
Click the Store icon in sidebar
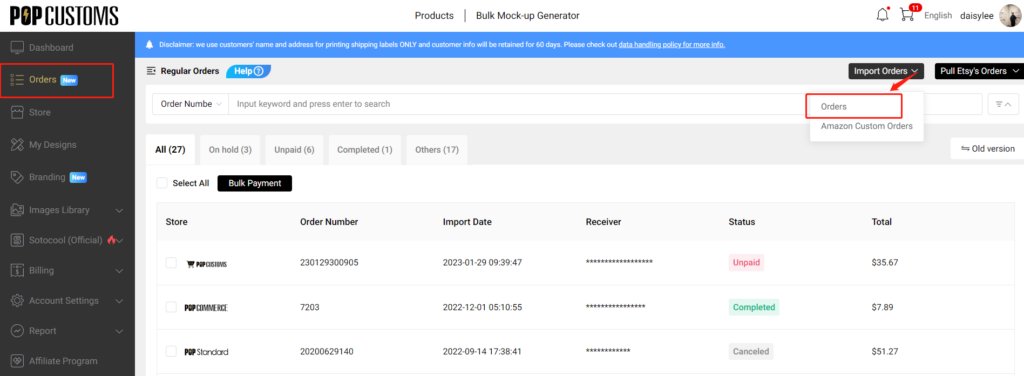click(18, 112)
